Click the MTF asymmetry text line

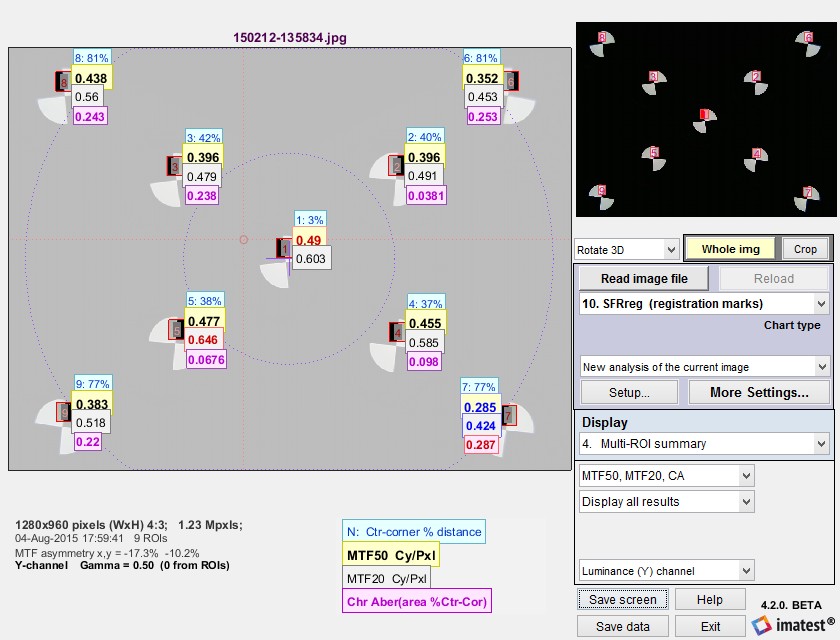(107, 553)
